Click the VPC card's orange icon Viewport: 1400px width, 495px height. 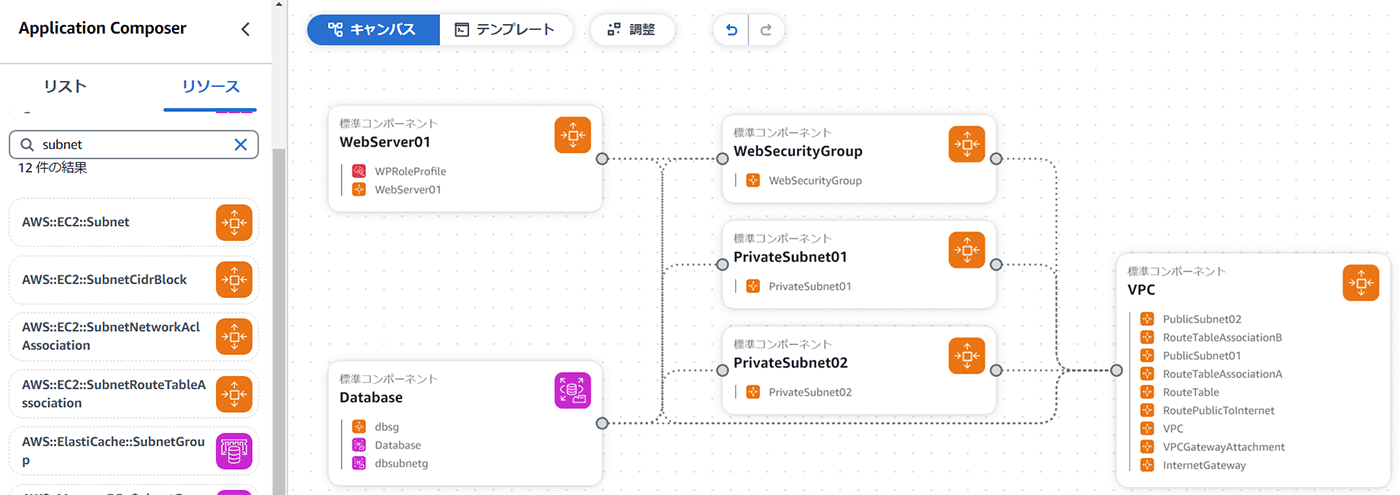[1360, 283]
